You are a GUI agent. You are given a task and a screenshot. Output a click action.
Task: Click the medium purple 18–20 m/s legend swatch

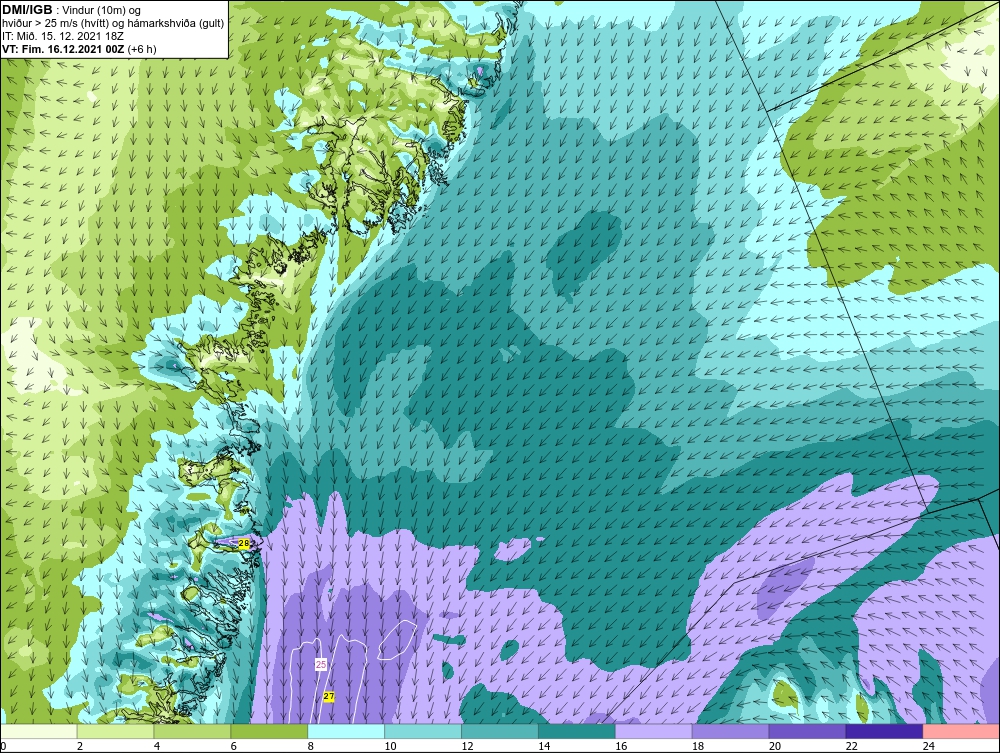click(730, 731)
